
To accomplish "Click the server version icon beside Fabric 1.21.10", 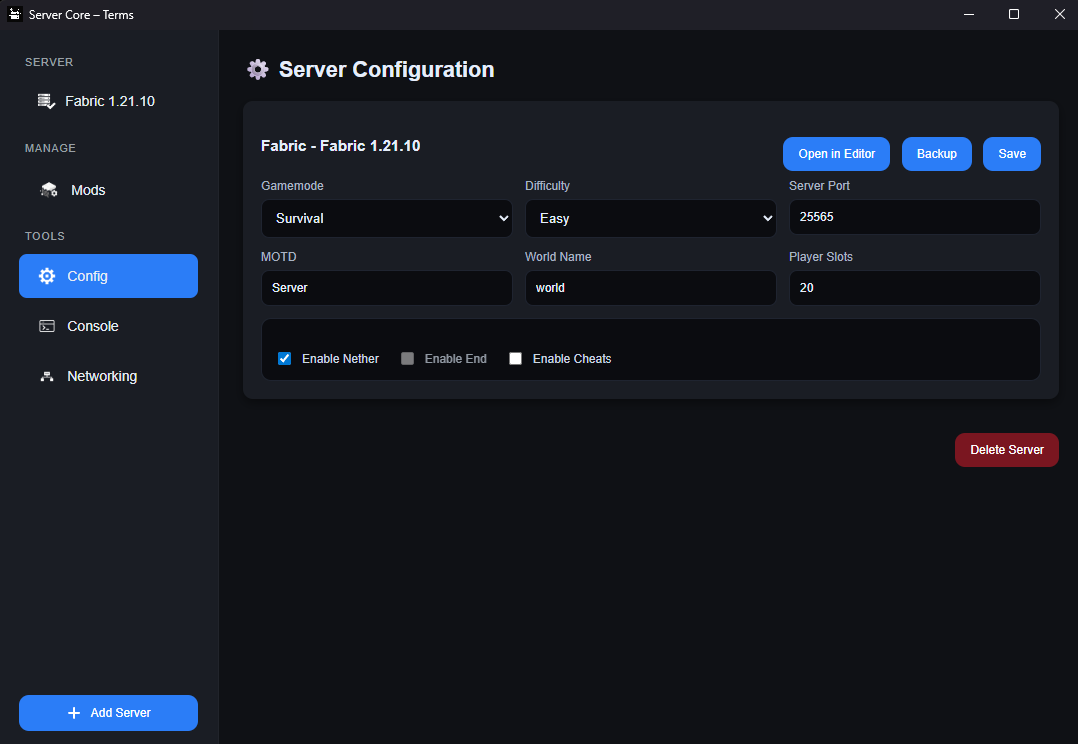I will [x=46, y=101].
